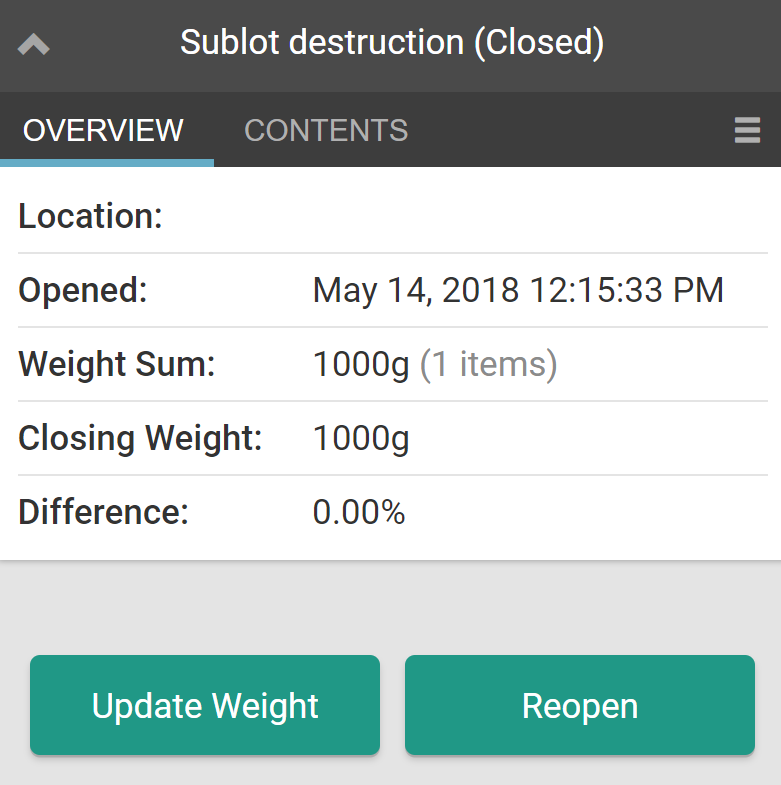Switch to the Overview tab
781x785 pixels.
[x=104, y=130]
